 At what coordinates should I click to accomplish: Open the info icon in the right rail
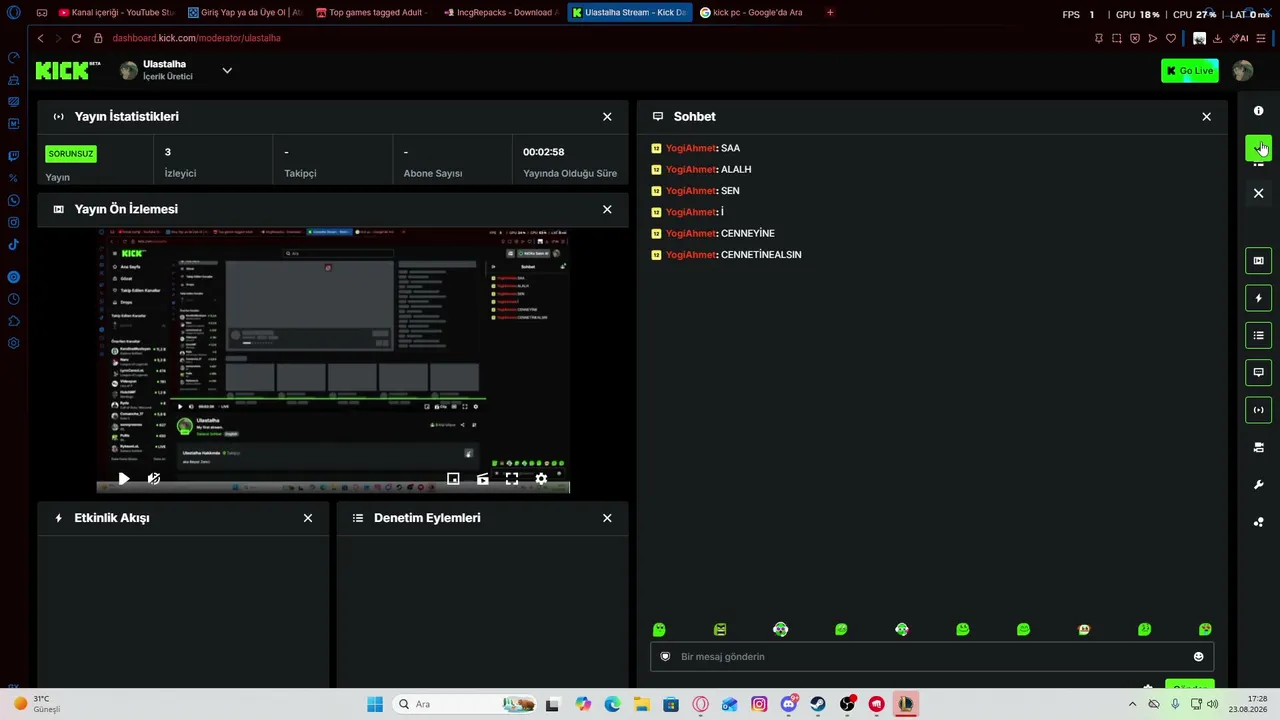pos(1258,111)
